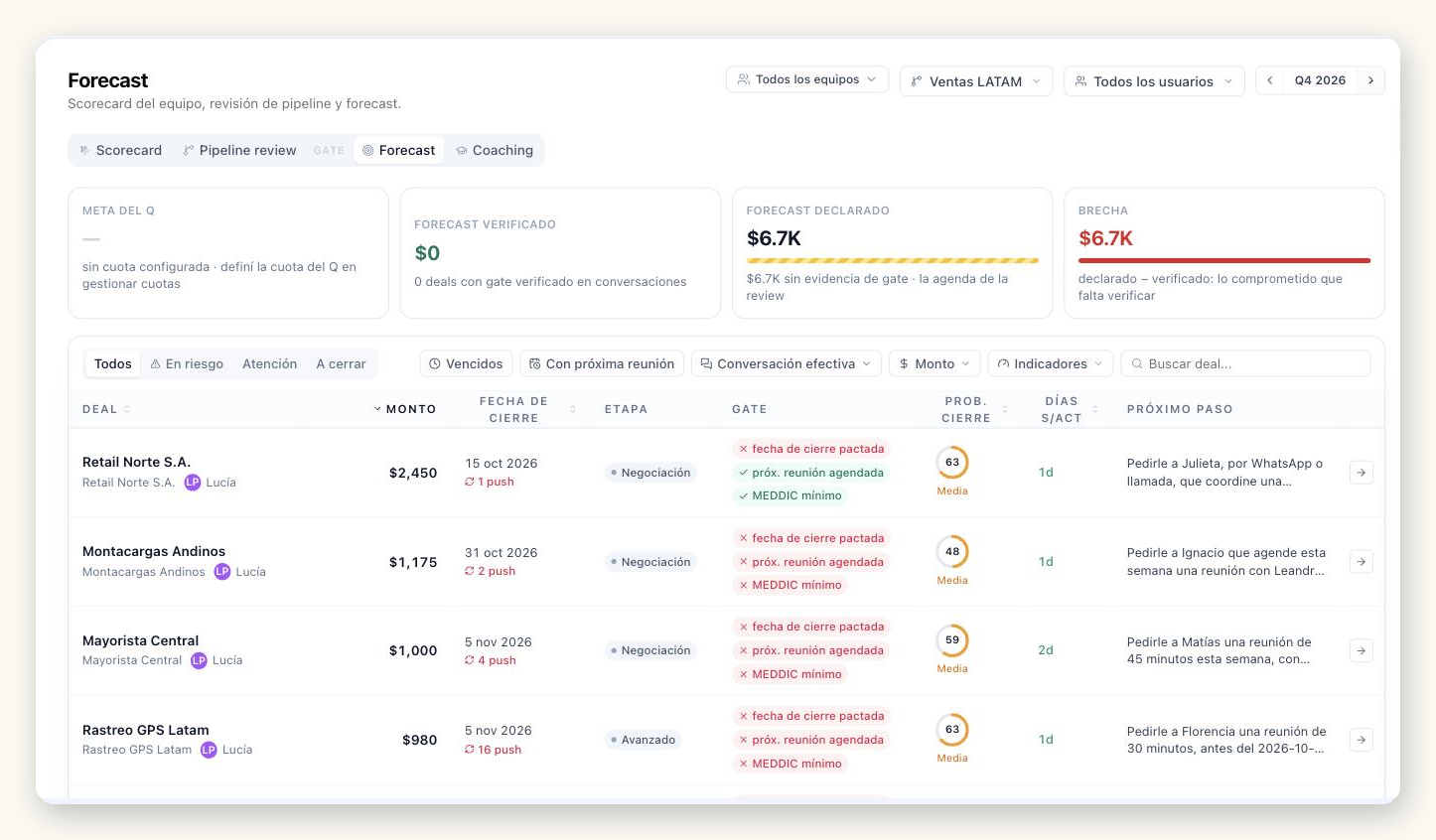1436x840 pixels.
Task: Sort by the Monto column header
Action: coord(405,409)
